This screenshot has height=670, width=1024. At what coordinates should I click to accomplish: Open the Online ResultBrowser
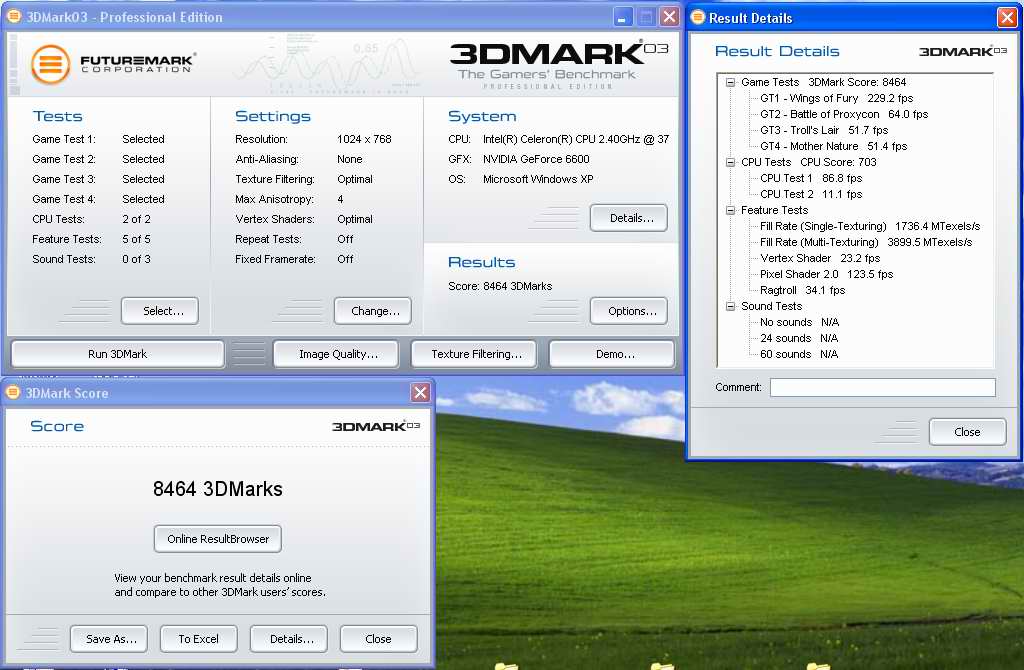click(218, 539)
